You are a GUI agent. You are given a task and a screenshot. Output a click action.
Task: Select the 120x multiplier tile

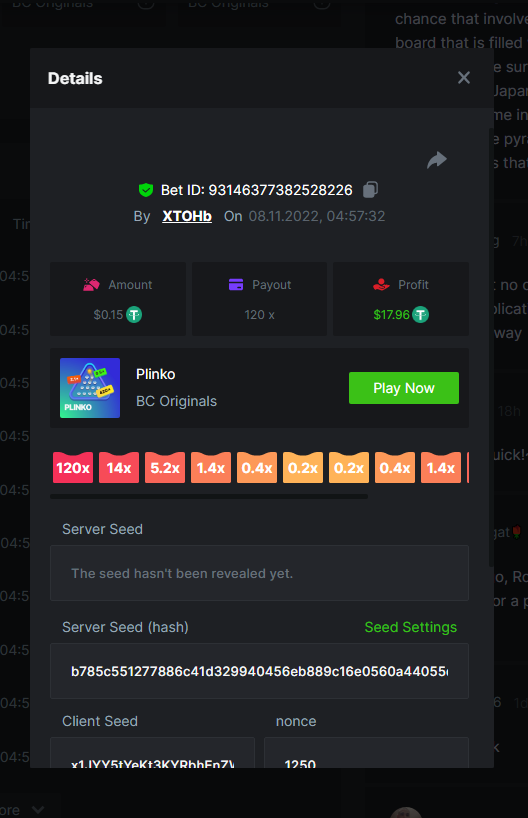73,467
